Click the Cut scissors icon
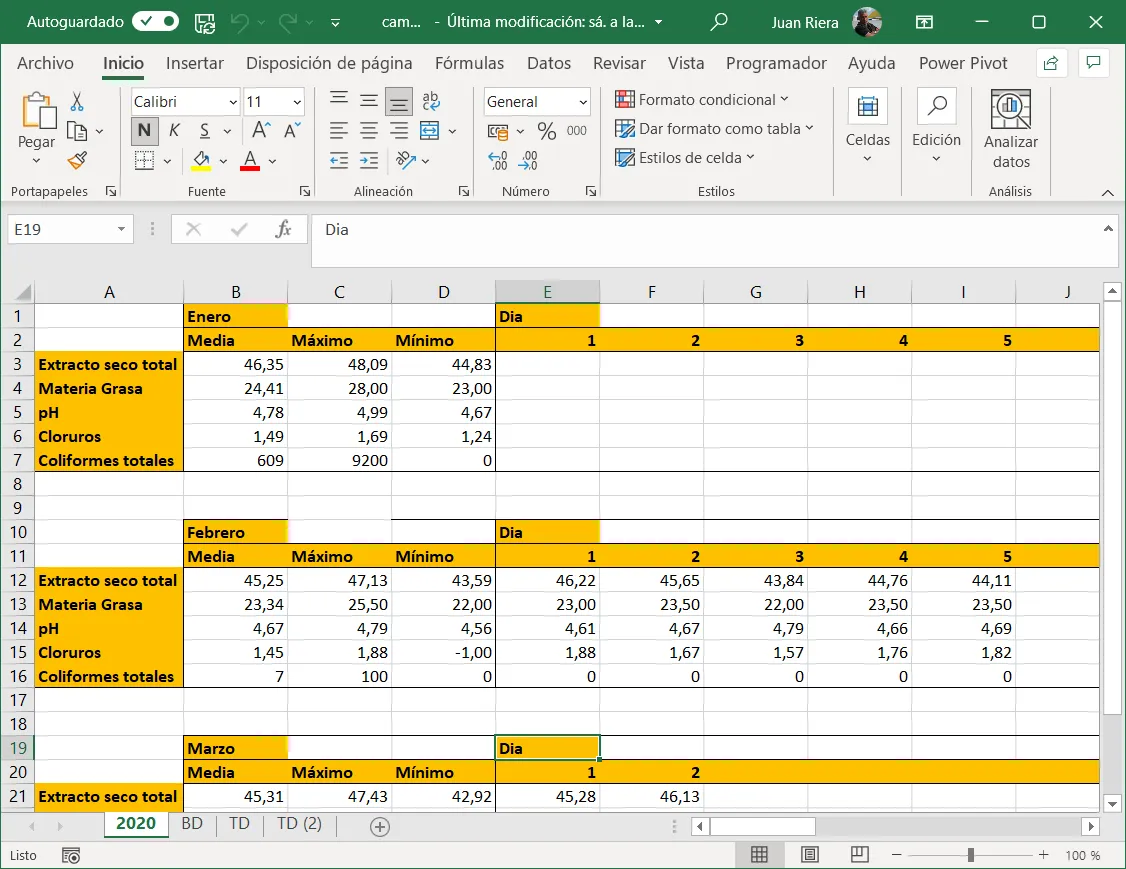This screenshot has width=1126, height=869. pos(77,102)
